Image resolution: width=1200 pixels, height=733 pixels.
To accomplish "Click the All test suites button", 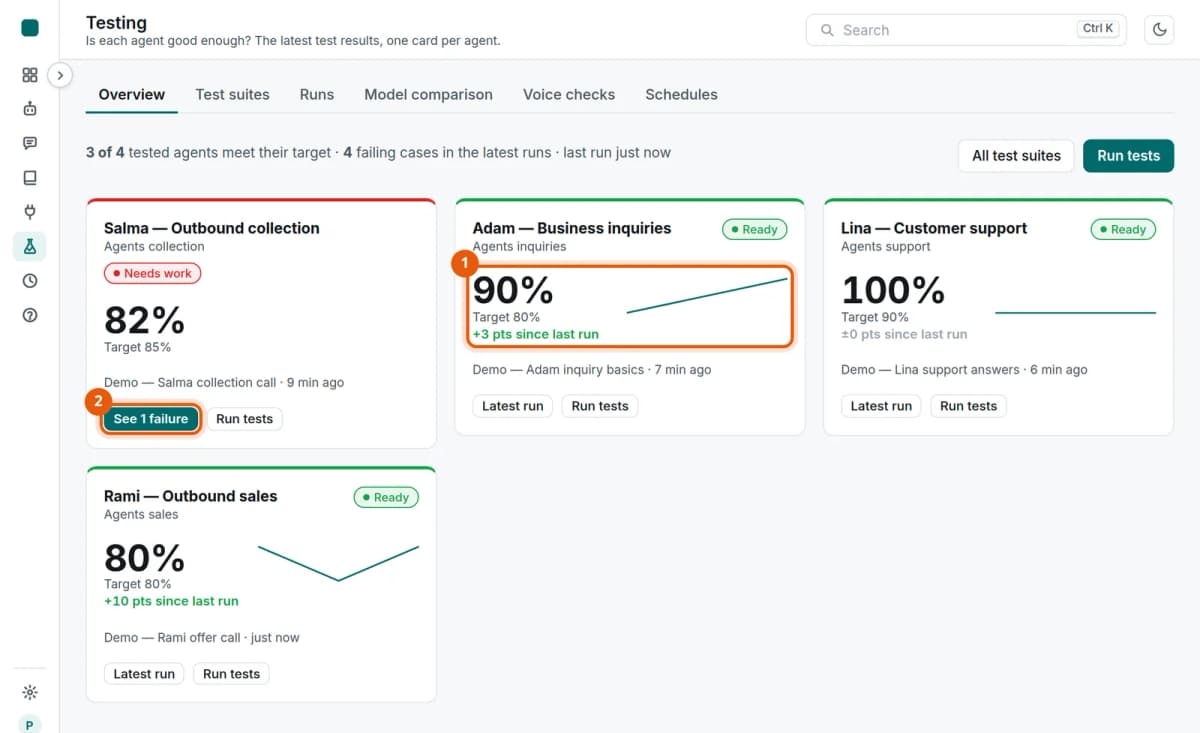I will (1017, 156).
